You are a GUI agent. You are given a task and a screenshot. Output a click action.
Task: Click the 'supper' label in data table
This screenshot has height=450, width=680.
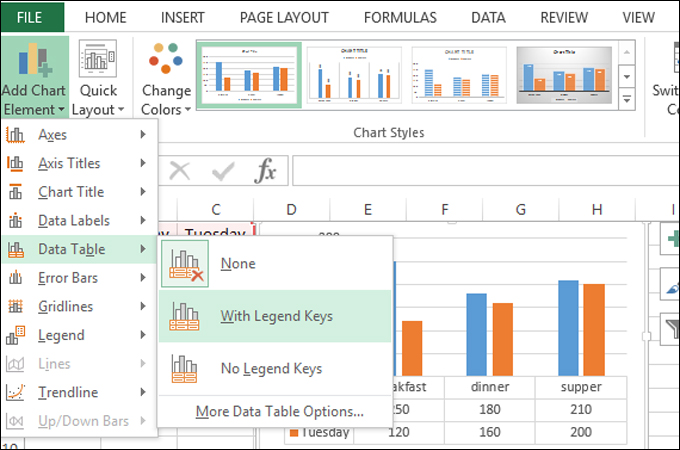pos(581,387)
